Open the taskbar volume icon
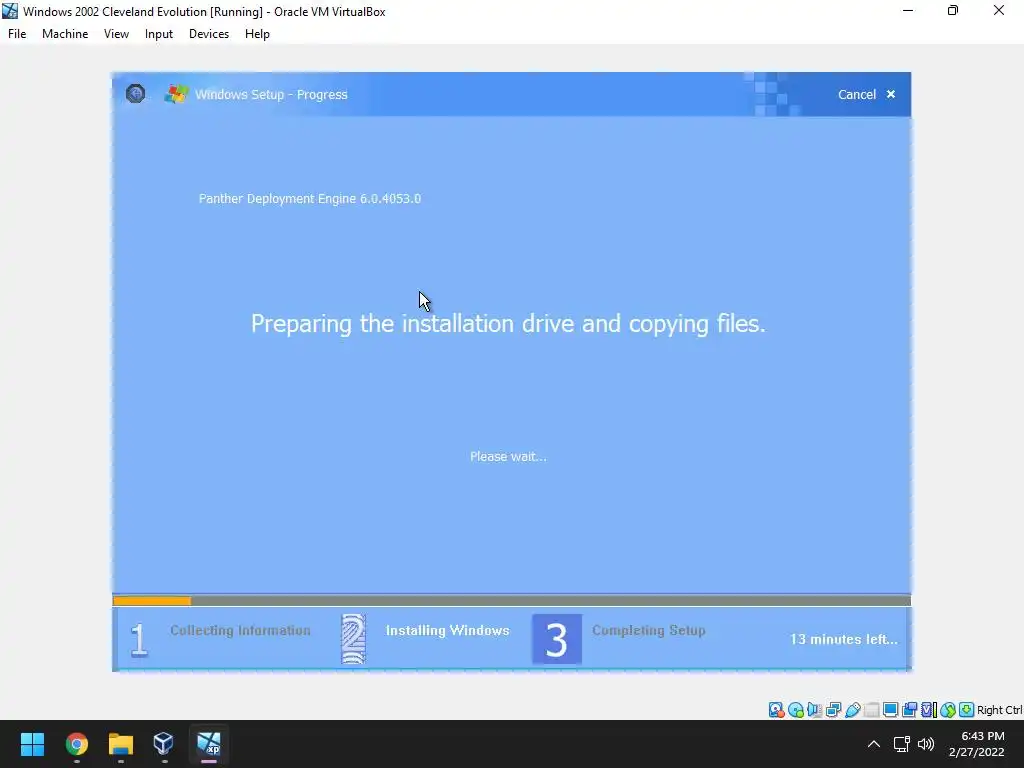 coord(926,744)
